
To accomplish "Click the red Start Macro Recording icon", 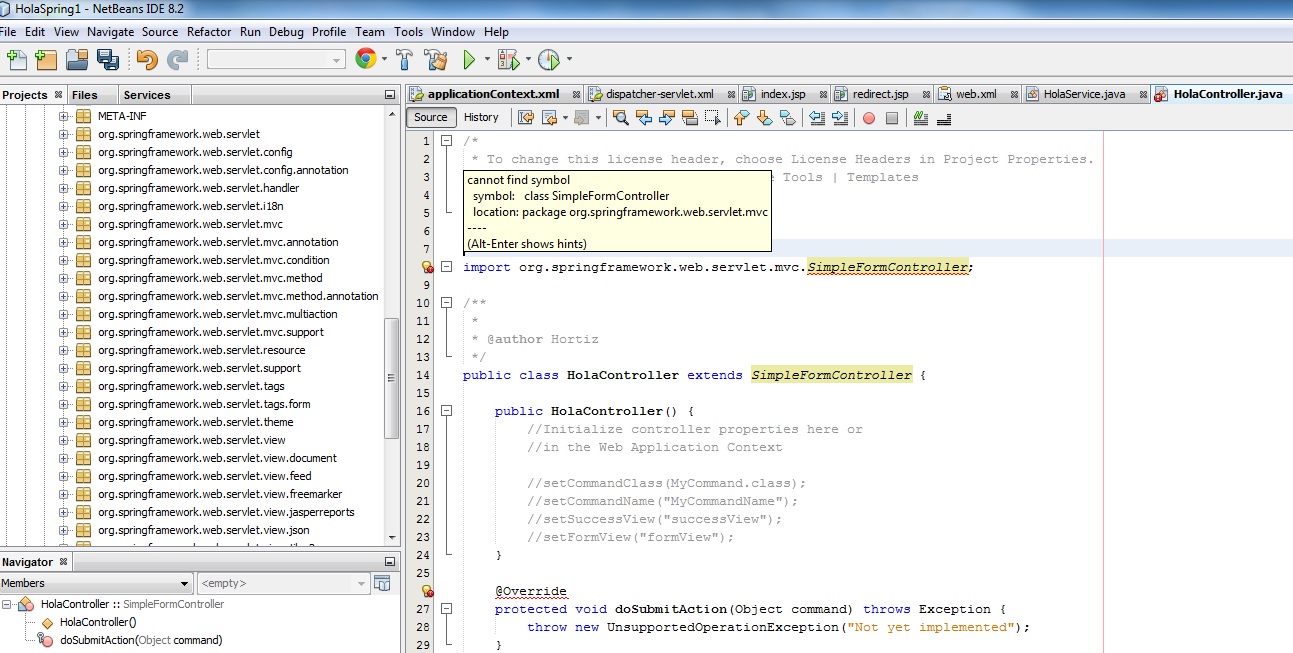I will click(x=869, y=118).
